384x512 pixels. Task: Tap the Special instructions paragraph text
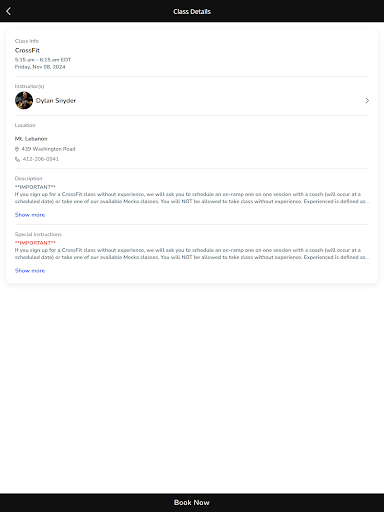pos(192,254)
